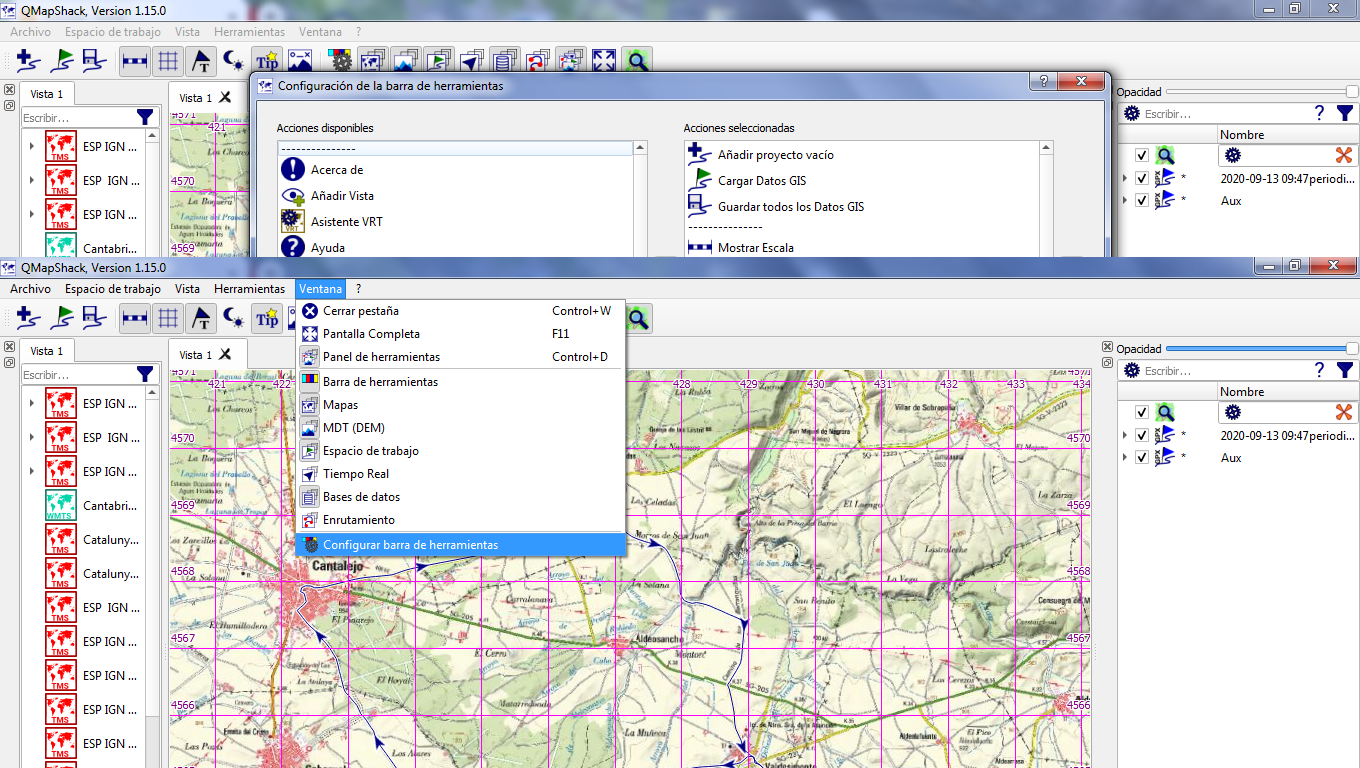Click toolbar configuration gear icon in window behind dialog

(341, 61)
